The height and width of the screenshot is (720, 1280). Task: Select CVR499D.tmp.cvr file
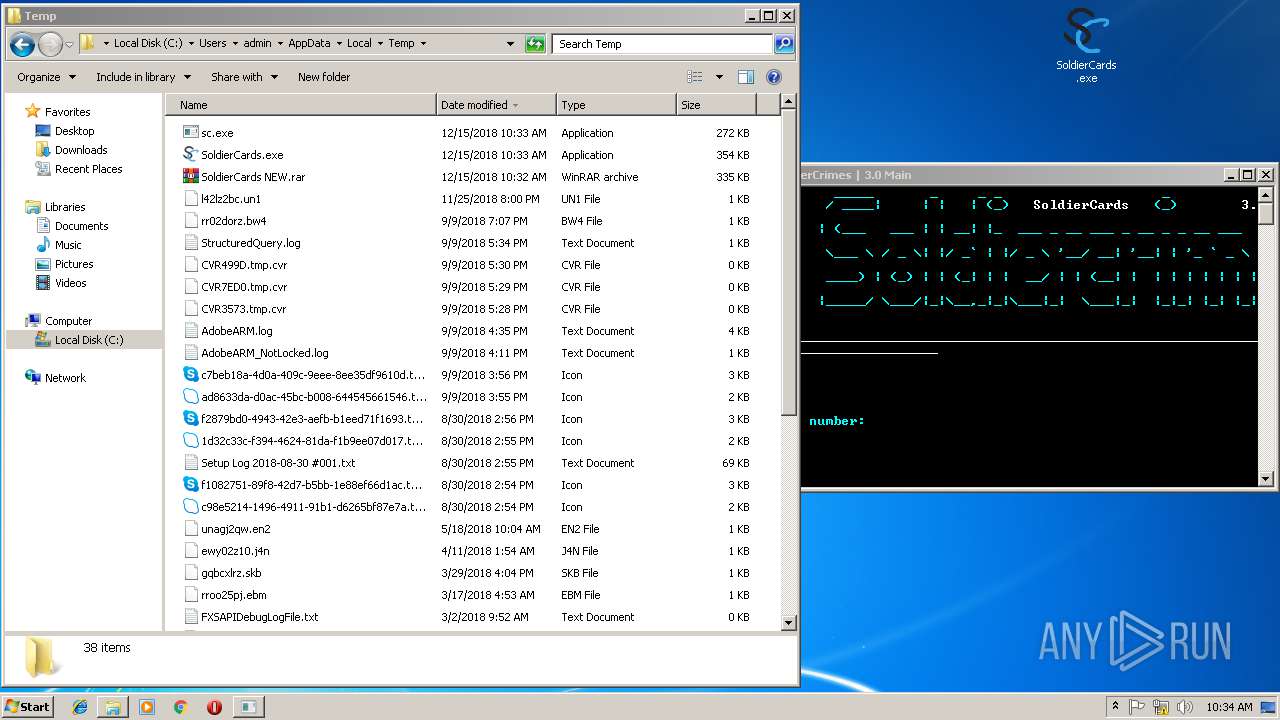click(x=244, y=265)
